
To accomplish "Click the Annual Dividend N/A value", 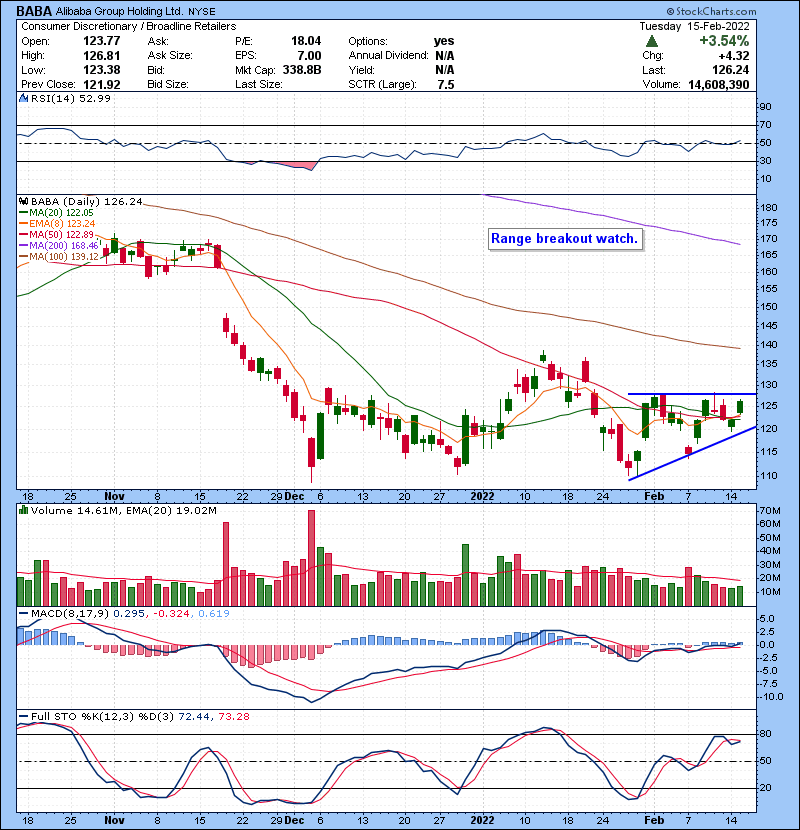I will pyautogui.click(x=445, y=55).
